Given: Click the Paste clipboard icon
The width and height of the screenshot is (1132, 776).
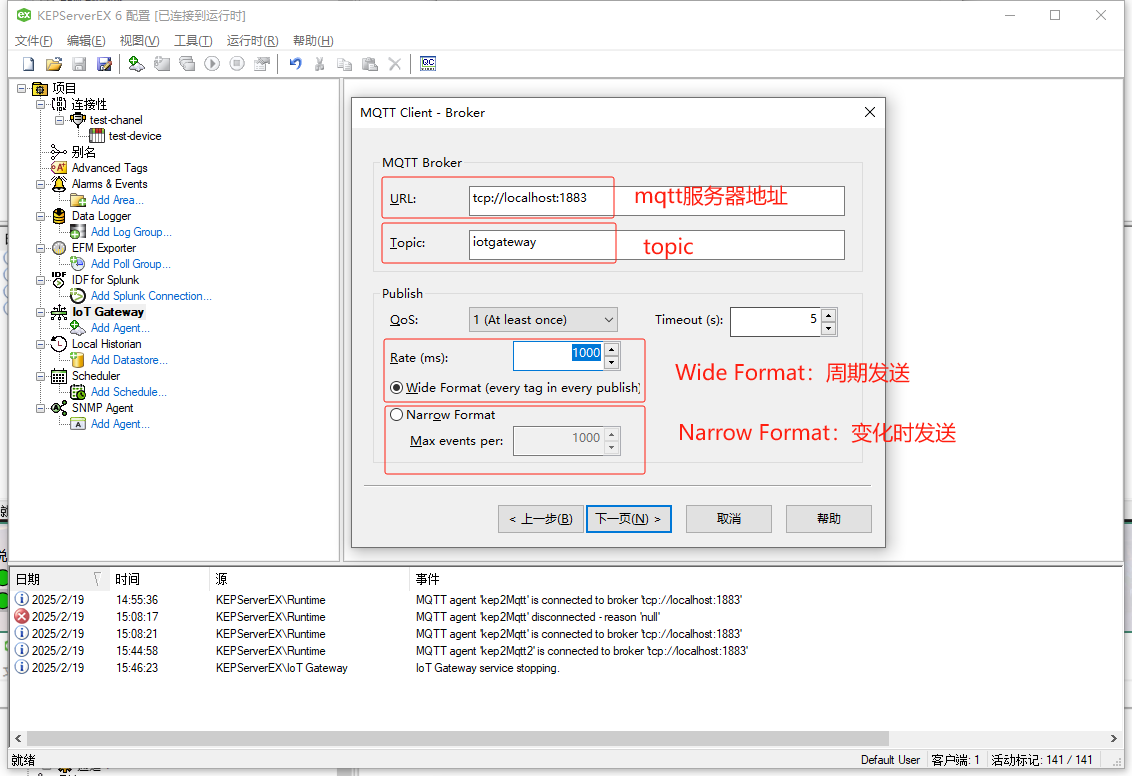Looking at the screenshot, I should (370, 64).
